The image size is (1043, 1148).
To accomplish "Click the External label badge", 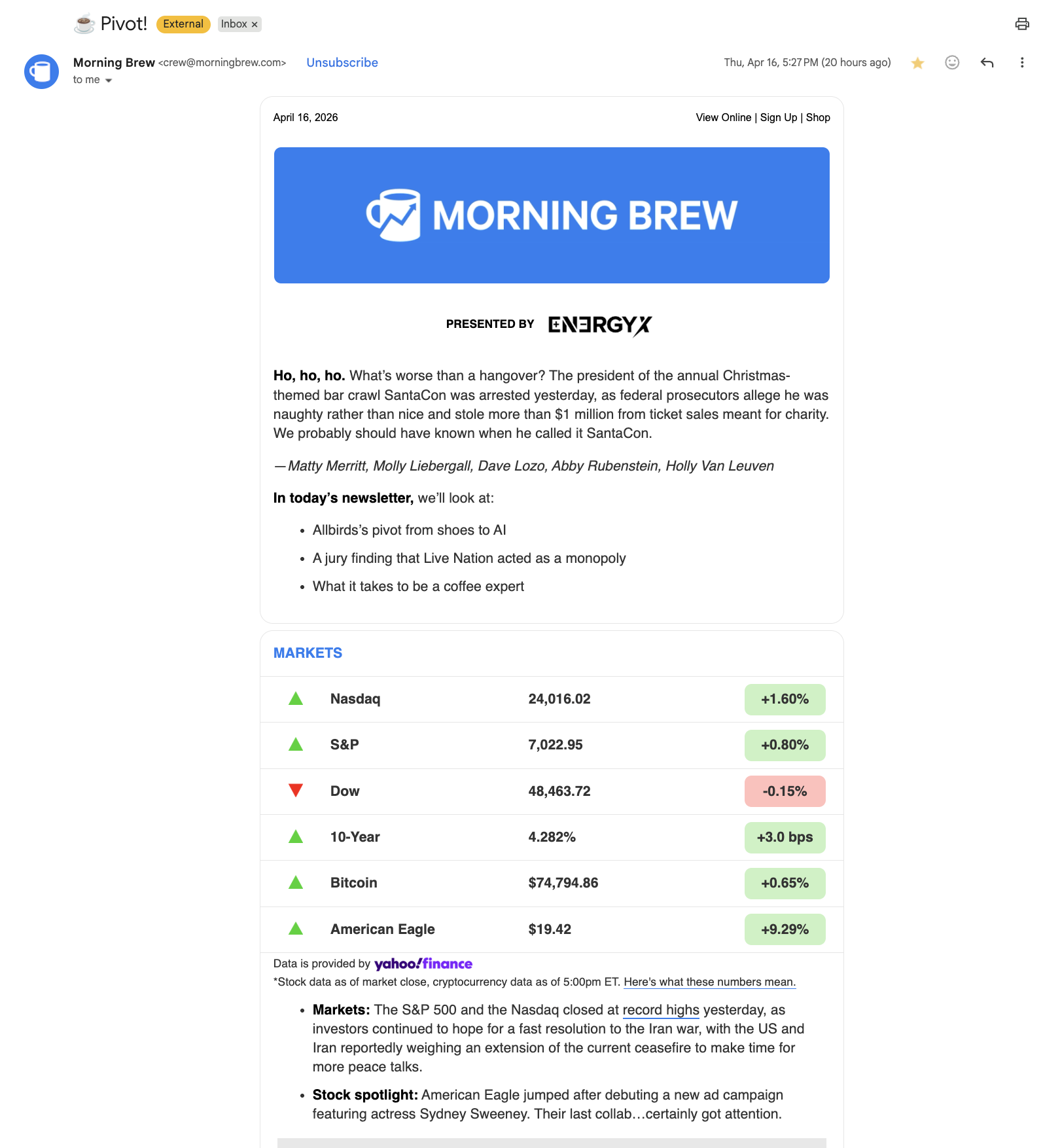I will point(183,24).
